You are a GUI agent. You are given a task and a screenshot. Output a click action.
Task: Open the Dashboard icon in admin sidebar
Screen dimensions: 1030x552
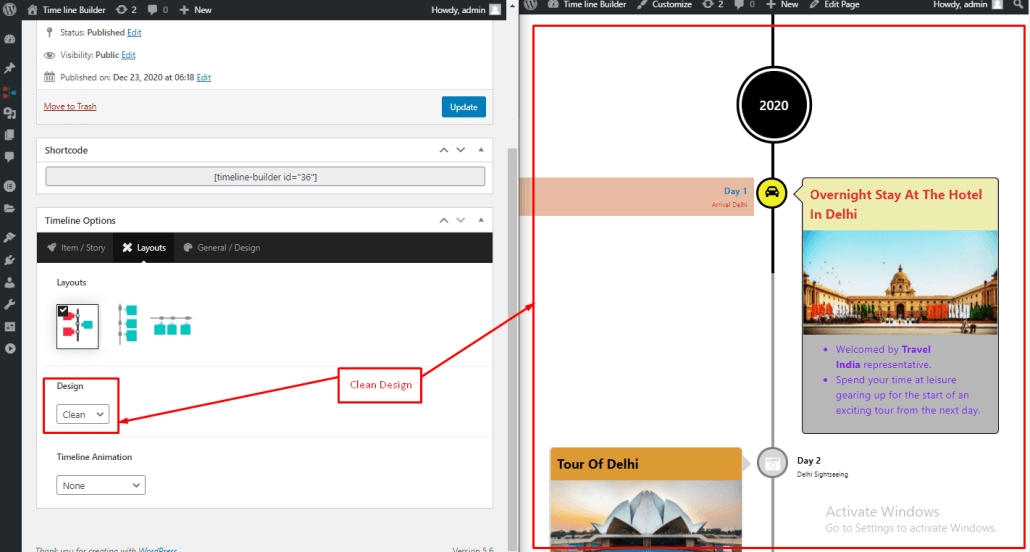(9, 39)
